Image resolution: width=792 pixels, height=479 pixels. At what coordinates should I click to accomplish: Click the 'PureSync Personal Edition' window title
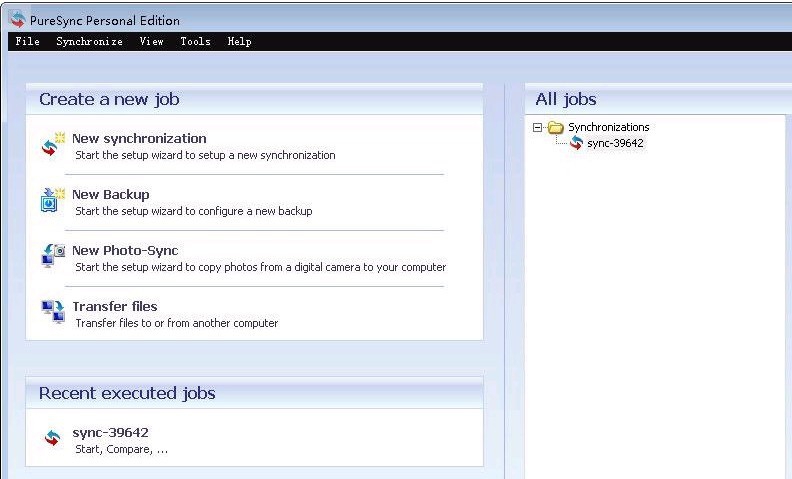point(105,21)
